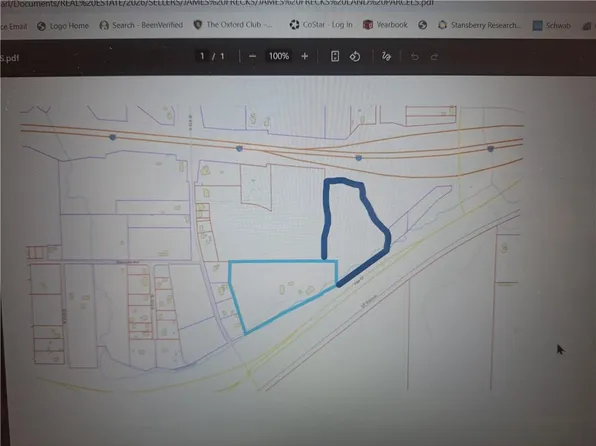Click the fit to page icon
Image resolution: width=596 pixels, height=446 pixels.
coord(335,57)
